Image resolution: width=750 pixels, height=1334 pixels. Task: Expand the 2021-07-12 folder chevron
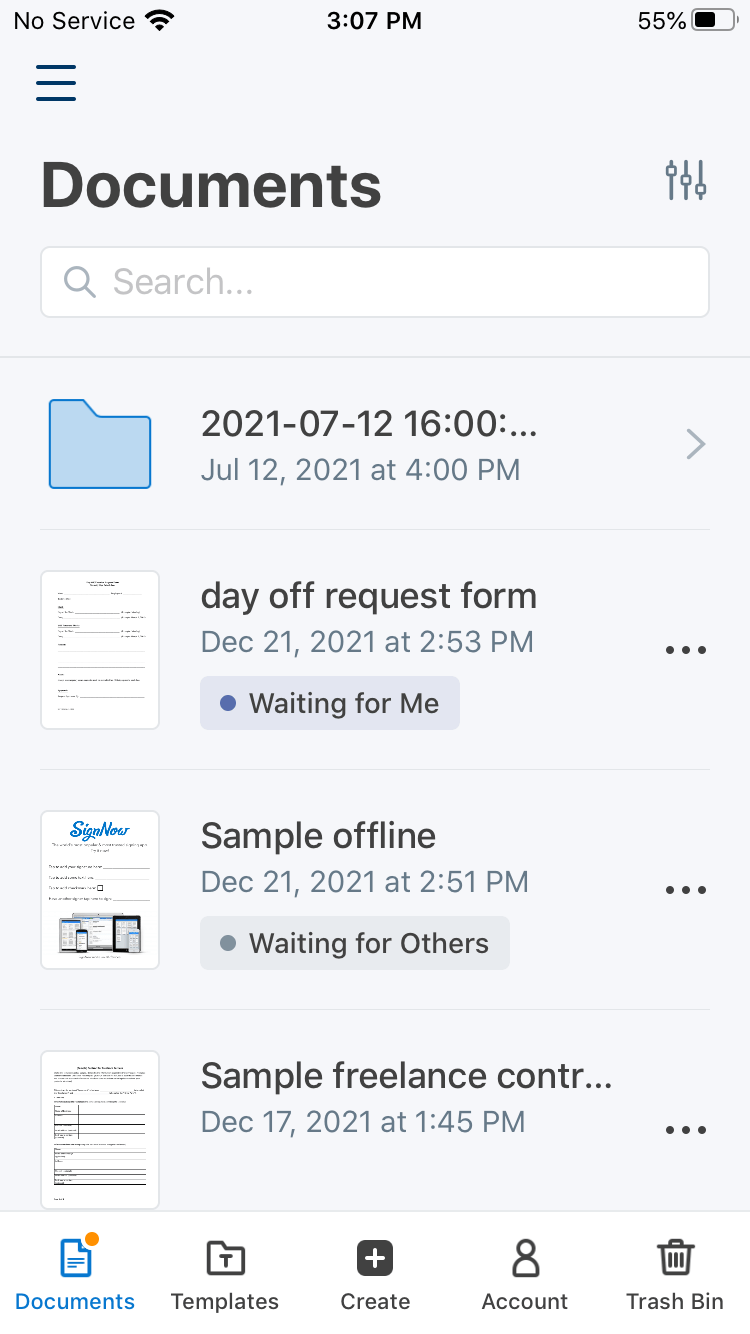[x=696, y=444]
